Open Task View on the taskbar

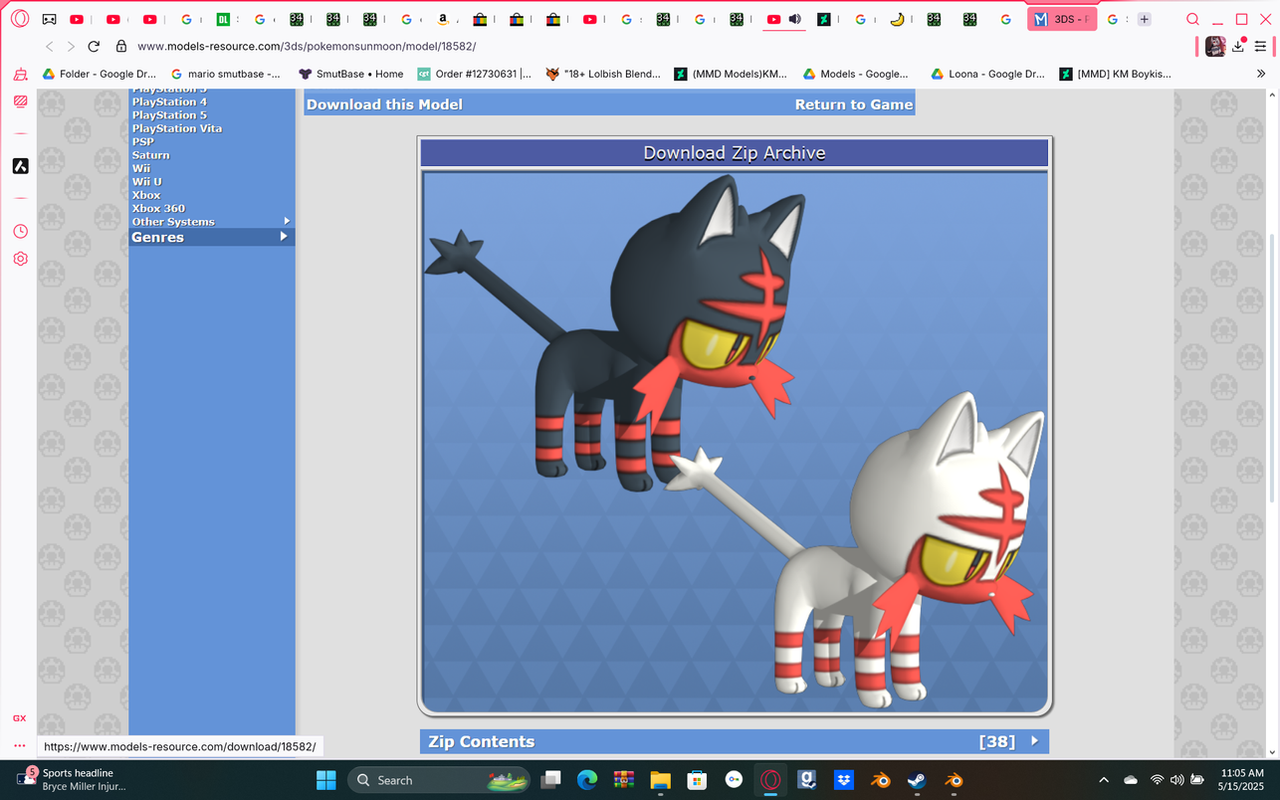tap(551, 780)
